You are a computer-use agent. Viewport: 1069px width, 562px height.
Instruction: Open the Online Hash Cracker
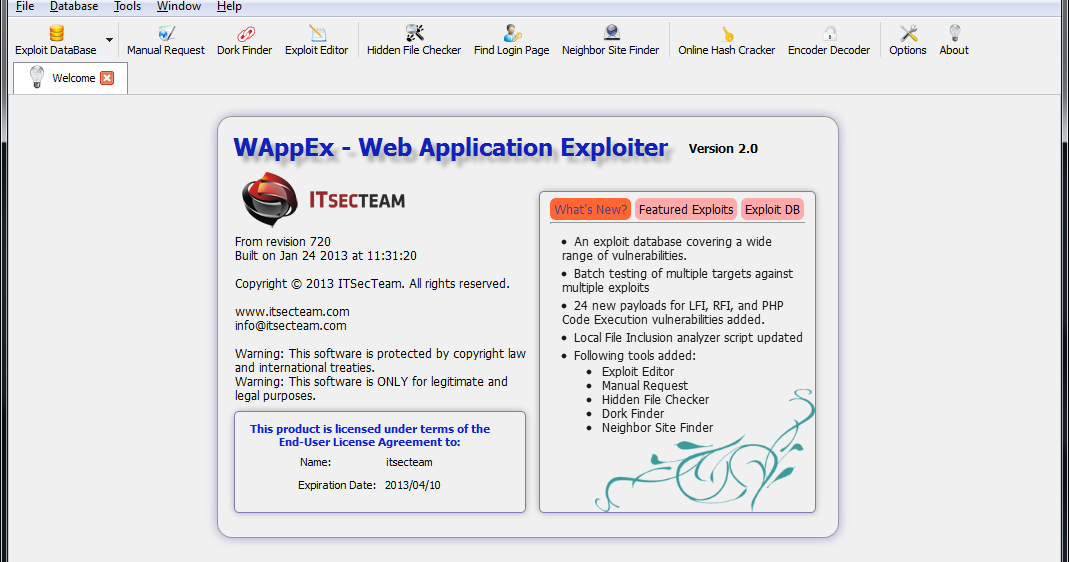(x=726, y=40)
